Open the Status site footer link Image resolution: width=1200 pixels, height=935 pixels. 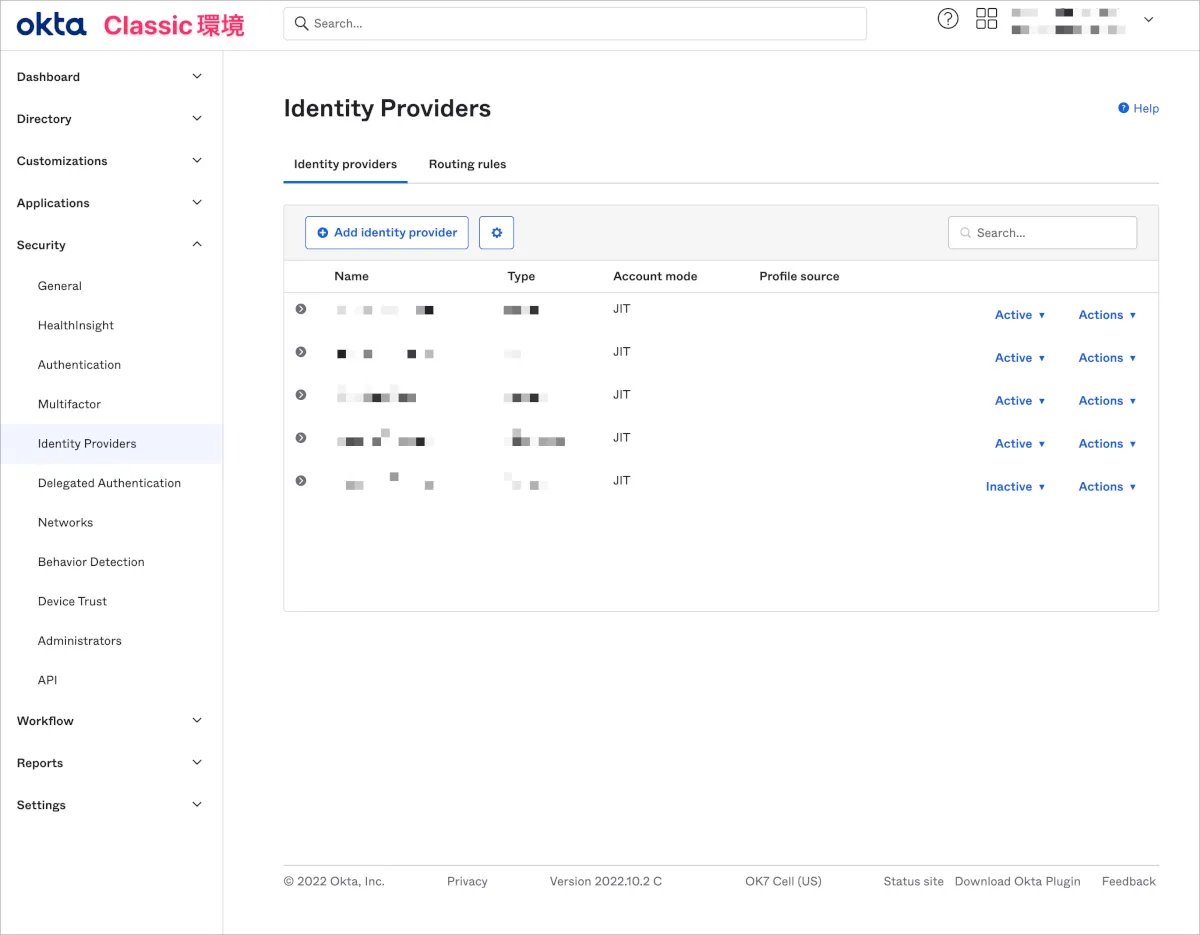[913, 881]
